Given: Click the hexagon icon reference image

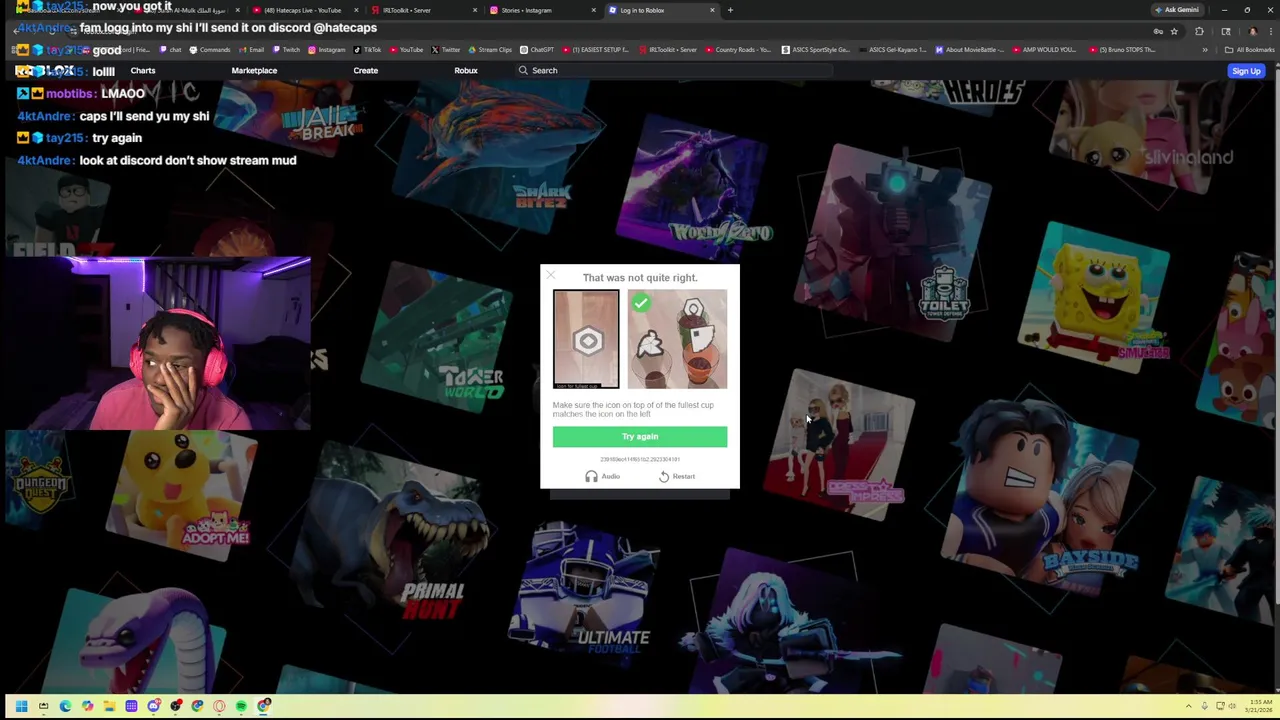Looking at the screenshot, I should [586, 339].
